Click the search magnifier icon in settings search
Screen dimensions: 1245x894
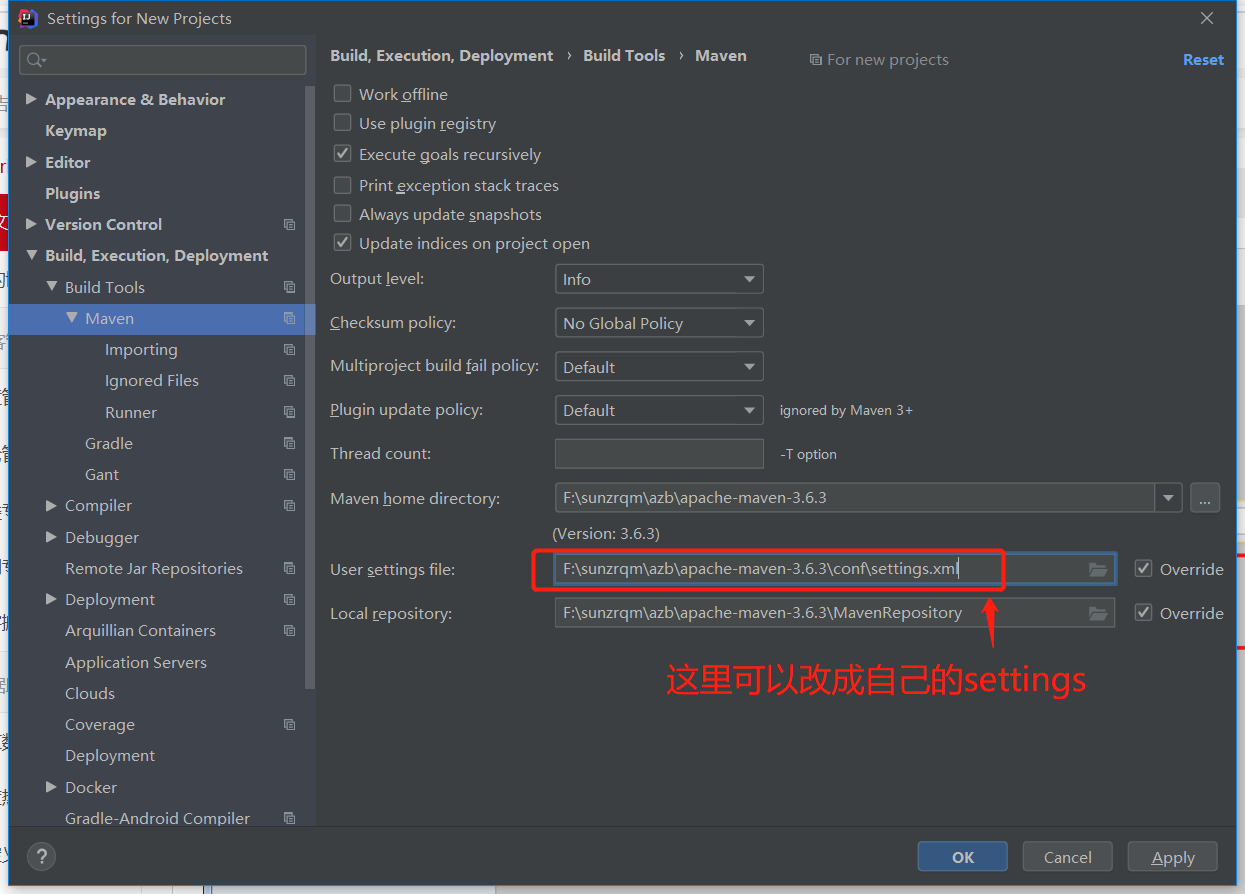pos(36,60)
